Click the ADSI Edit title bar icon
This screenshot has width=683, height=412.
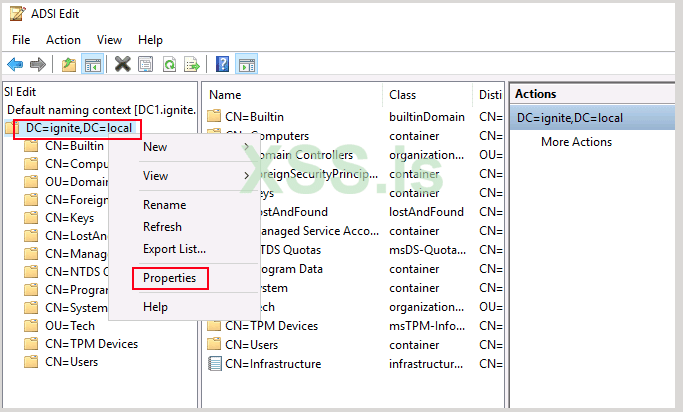coord(17,14)
